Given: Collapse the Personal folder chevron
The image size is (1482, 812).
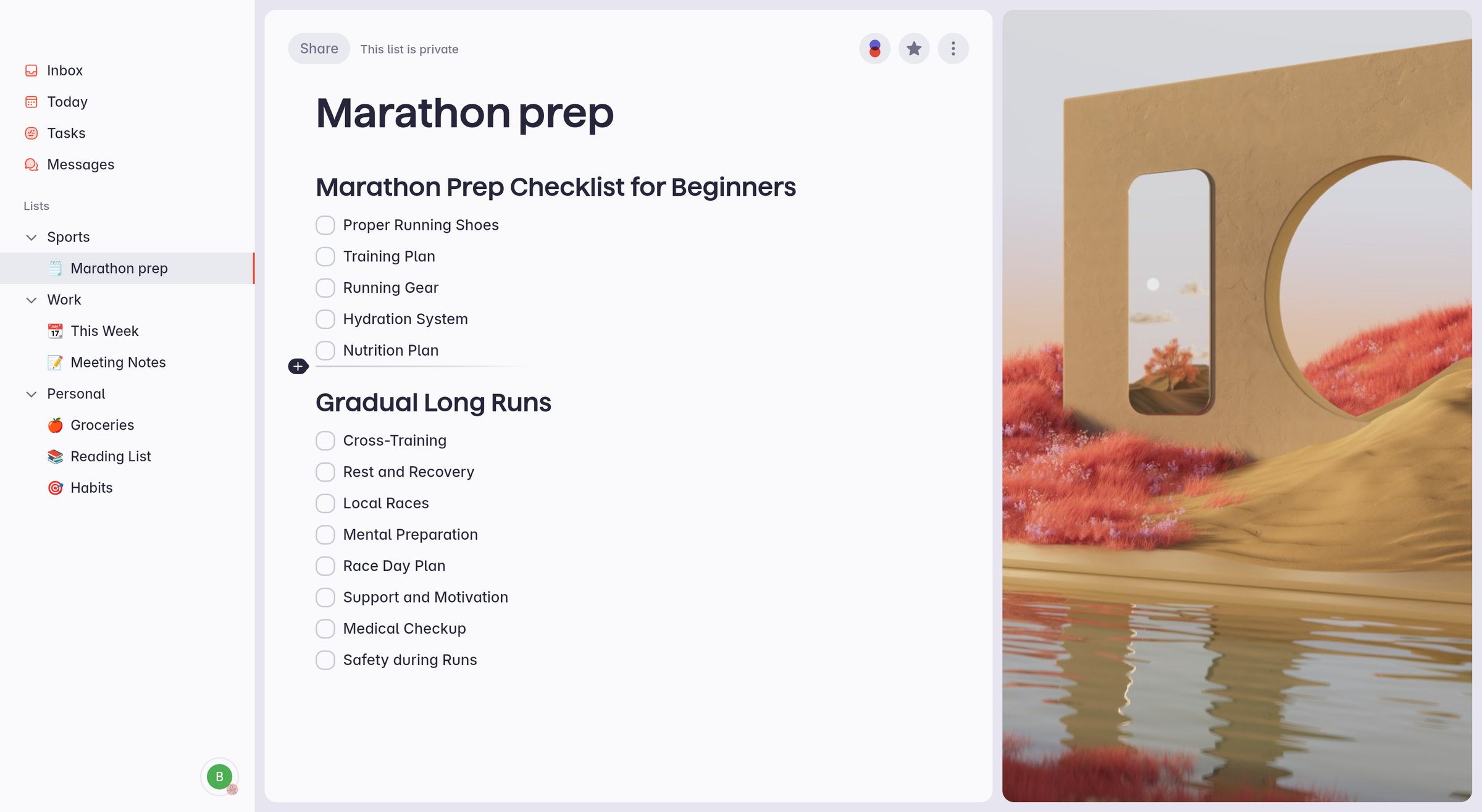Looking at the screenshot, I should point(31,394).
